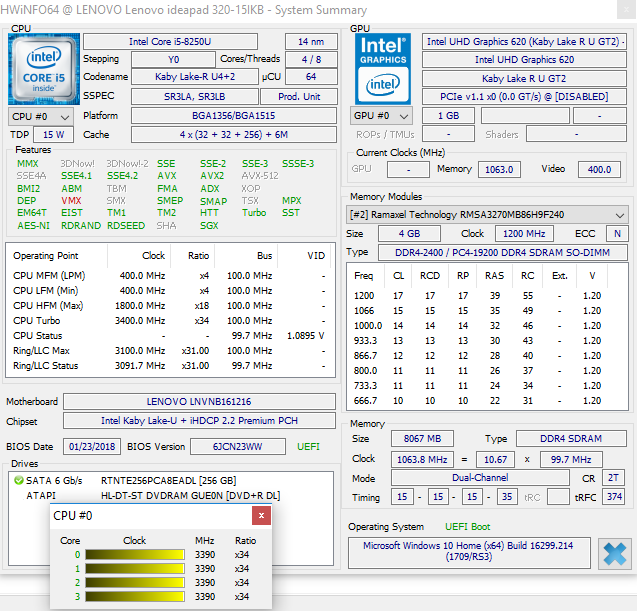
Task: Click the green SATA drive status checkmark
Action: pos(19,480)
